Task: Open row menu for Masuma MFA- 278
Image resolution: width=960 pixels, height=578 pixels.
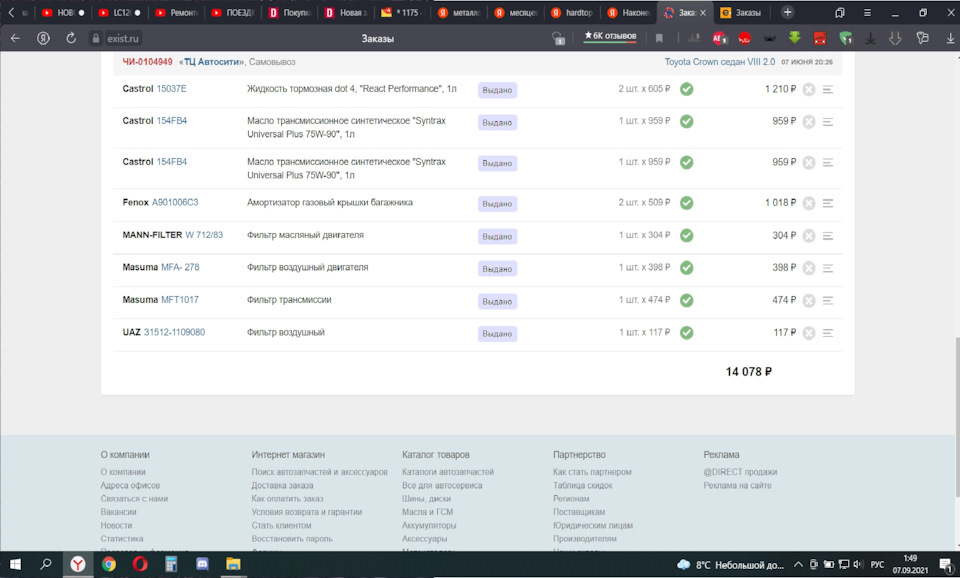Action: coord(828,268)
